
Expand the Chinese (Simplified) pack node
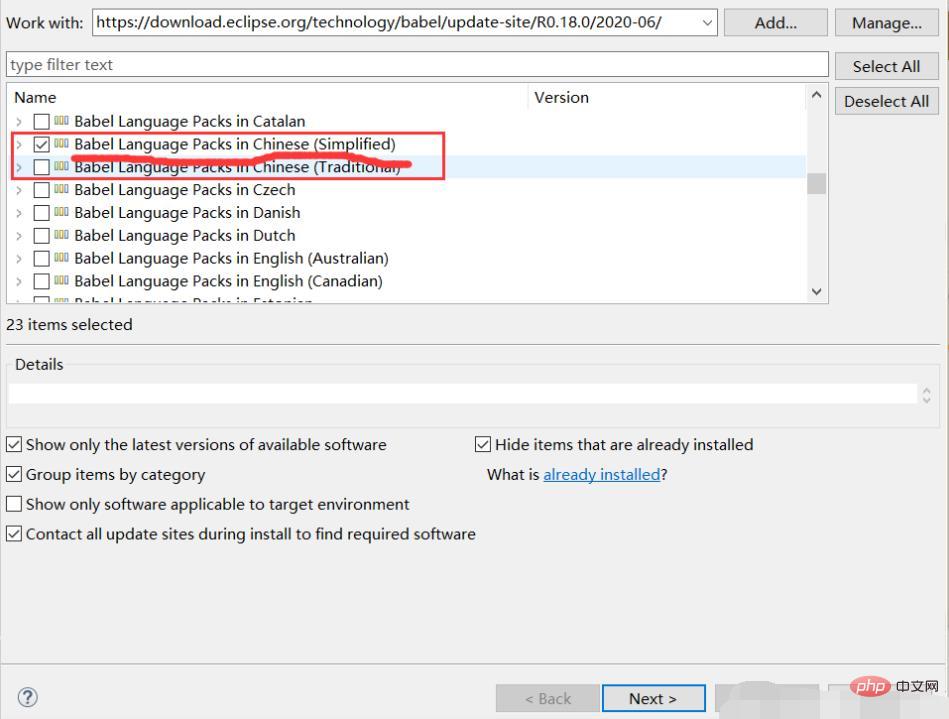point(19,145)
